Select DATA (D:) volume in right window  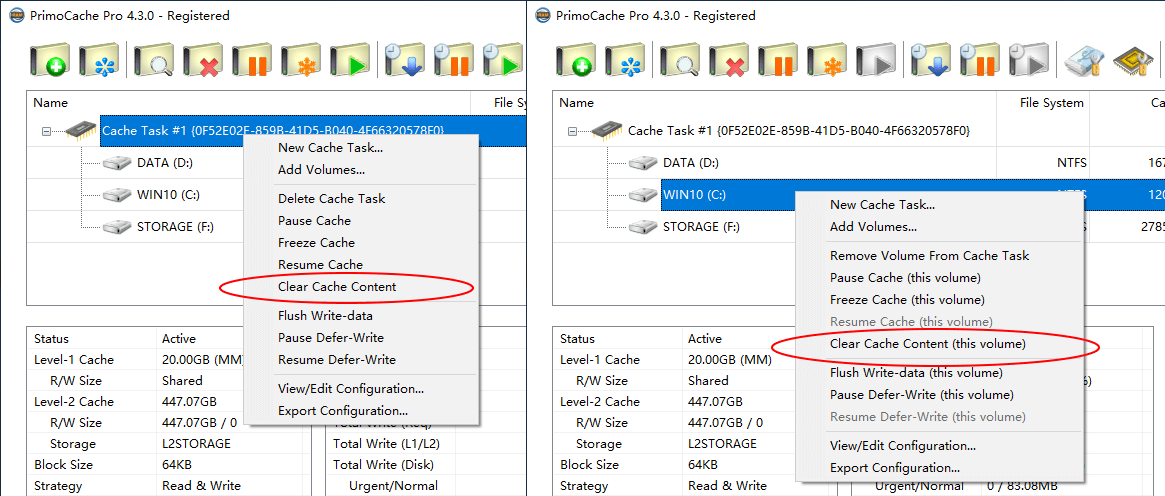point(692,163)
